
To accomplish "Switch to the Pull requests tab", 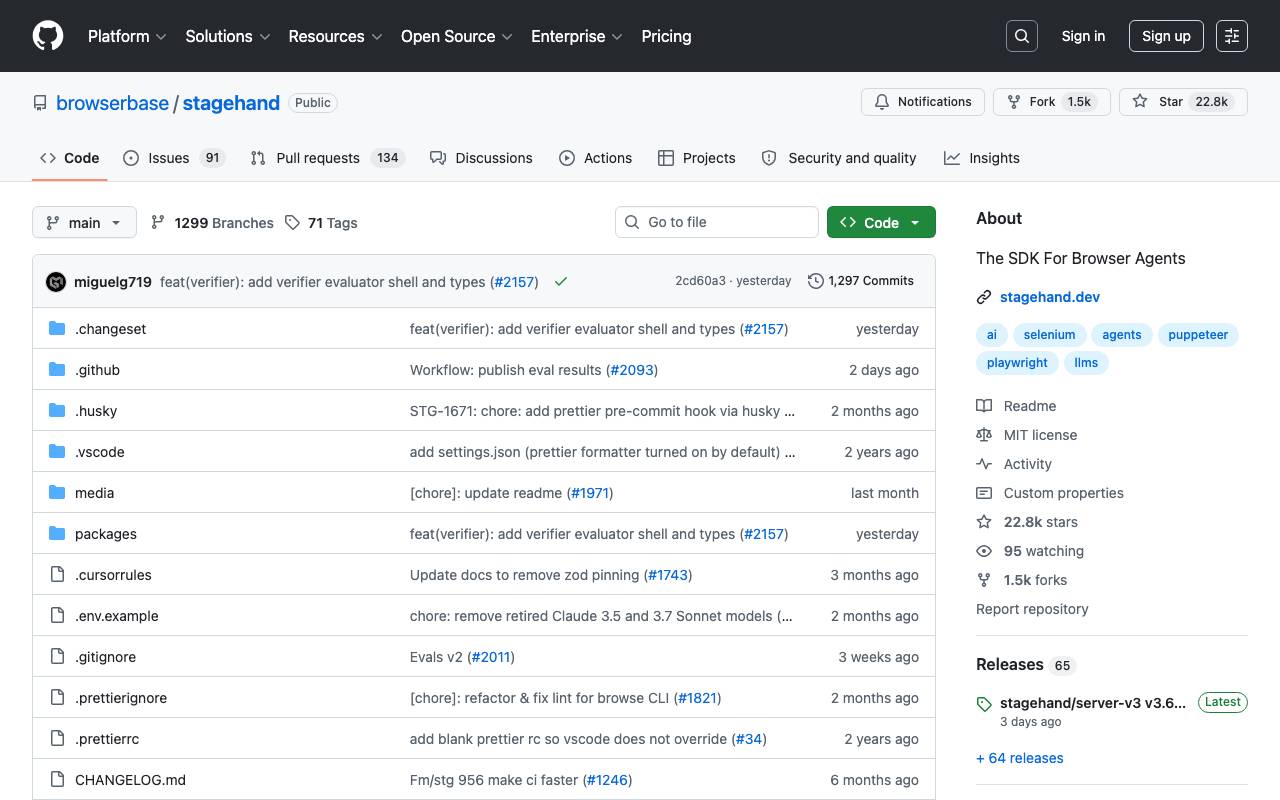I will pos(326,158).
